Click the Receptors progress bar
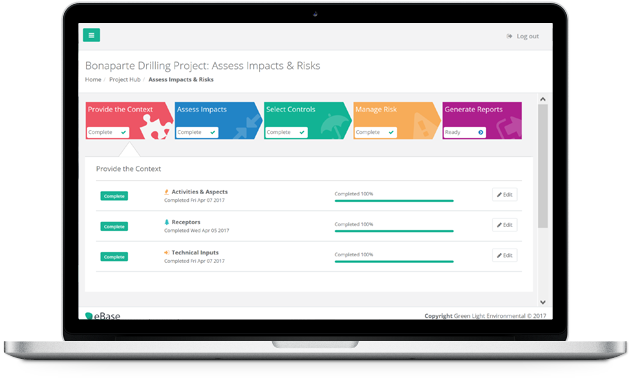 pyautogui.click(x=394, y=231)
